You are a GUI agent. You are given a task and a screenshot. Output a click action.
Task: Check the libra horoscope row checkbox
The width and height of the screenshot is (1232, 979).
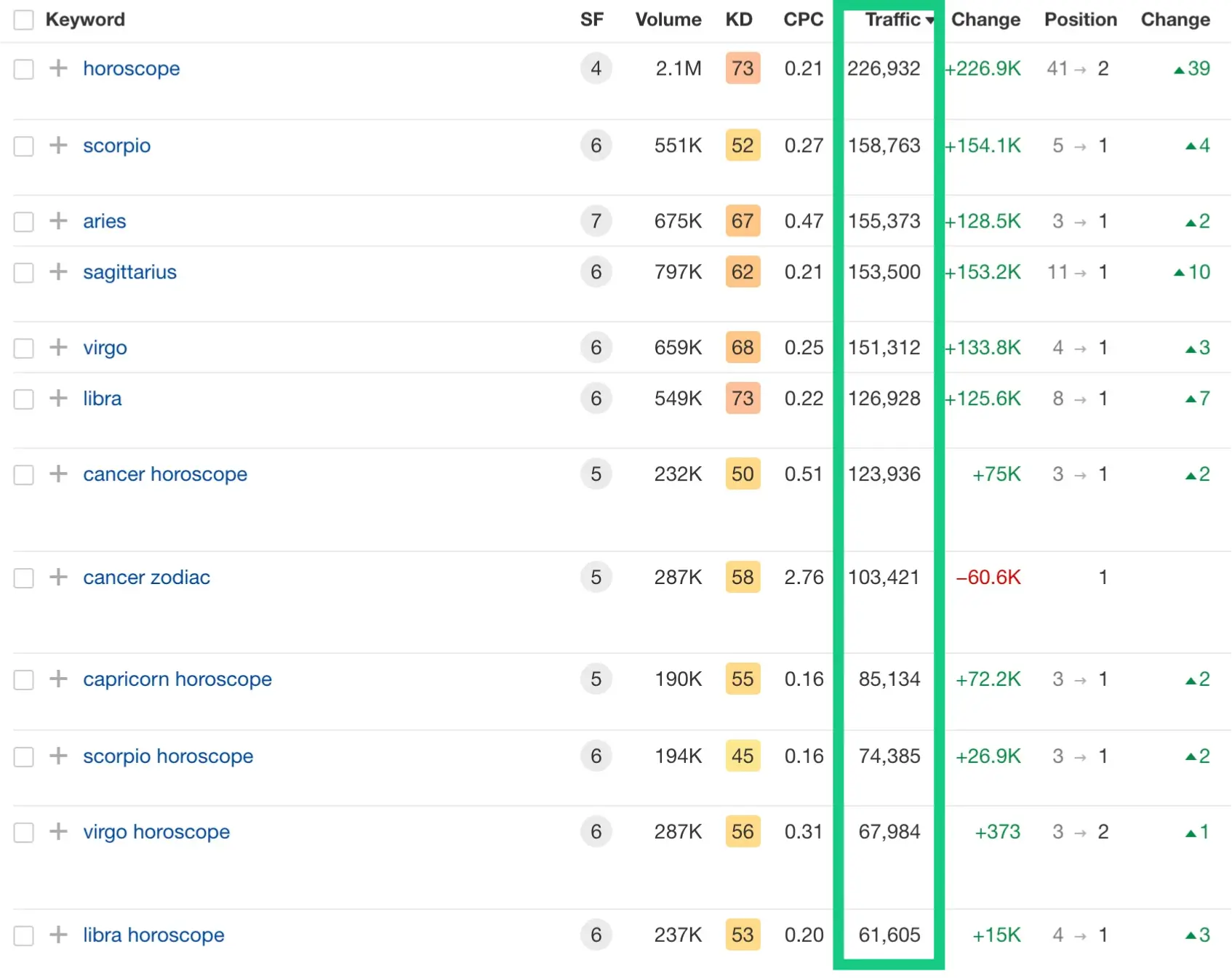pos(24,936)
